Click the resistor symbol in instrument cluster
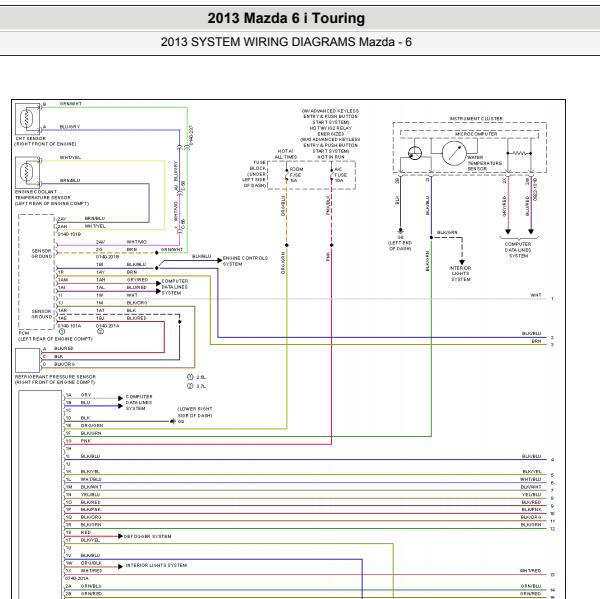 (x=520, y=153)
